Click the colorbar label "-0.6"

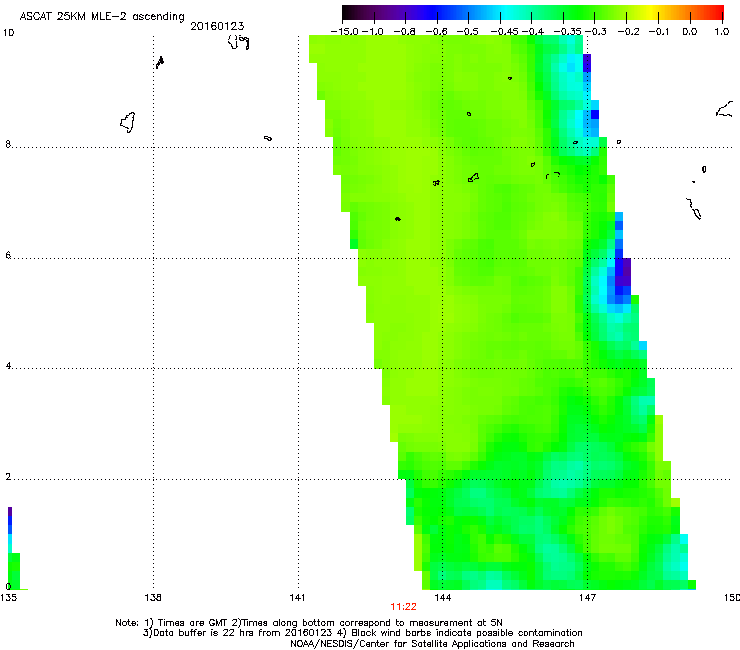(437, 32)
